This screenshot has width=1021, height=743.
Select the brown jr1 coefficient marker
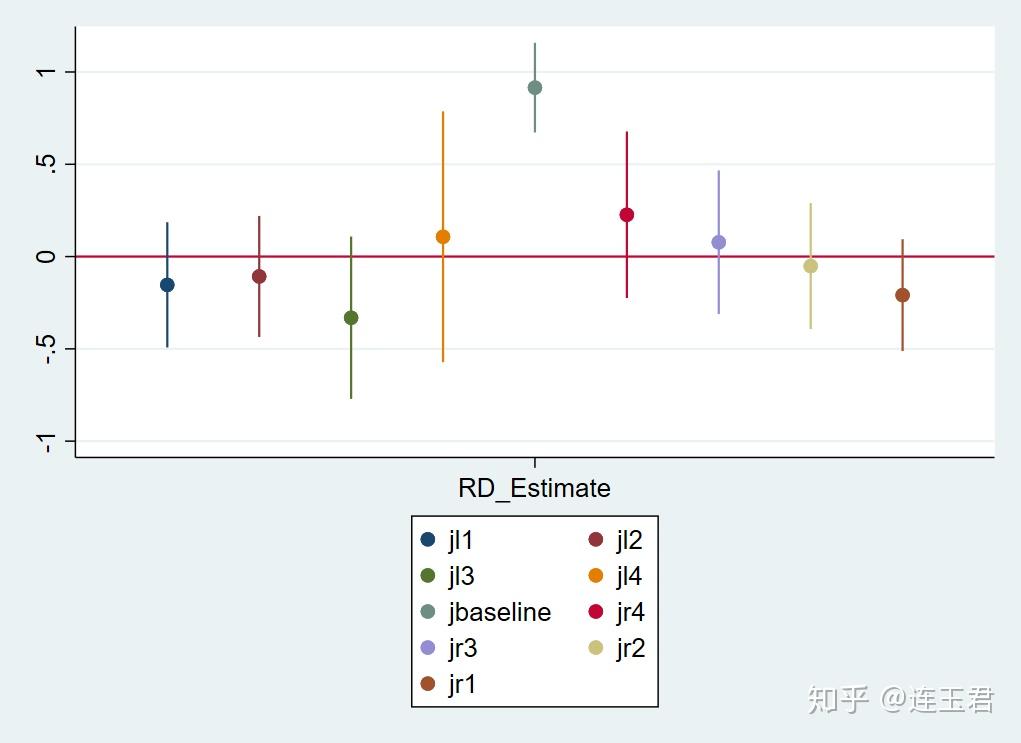coord(903,295)
